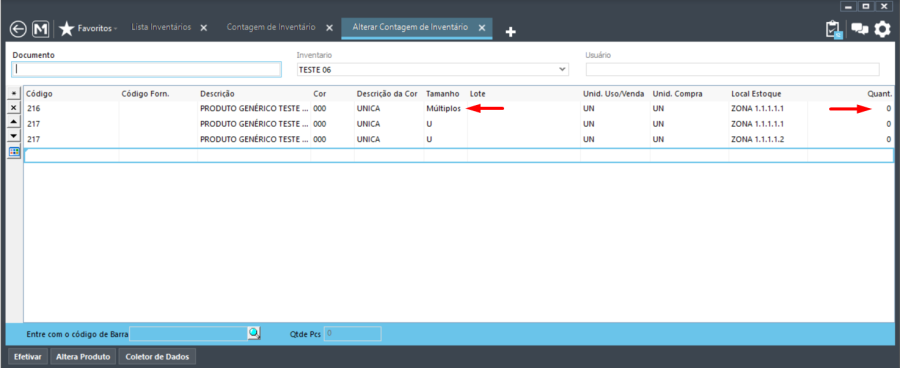Click the Tamanho column header

[443, 94]
